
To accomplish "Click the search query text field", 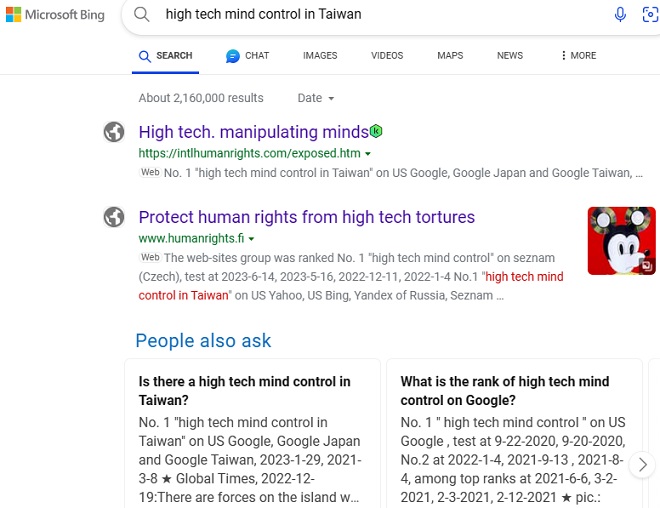I will (380, 15).
